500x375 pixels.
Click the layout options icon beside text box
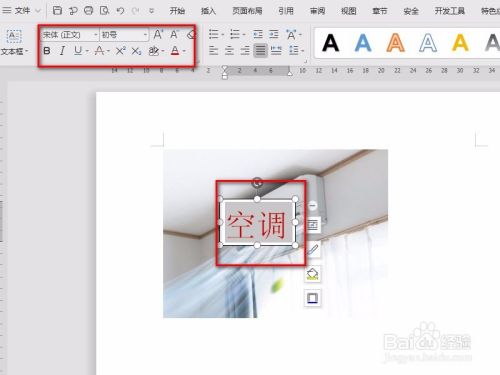313,225
